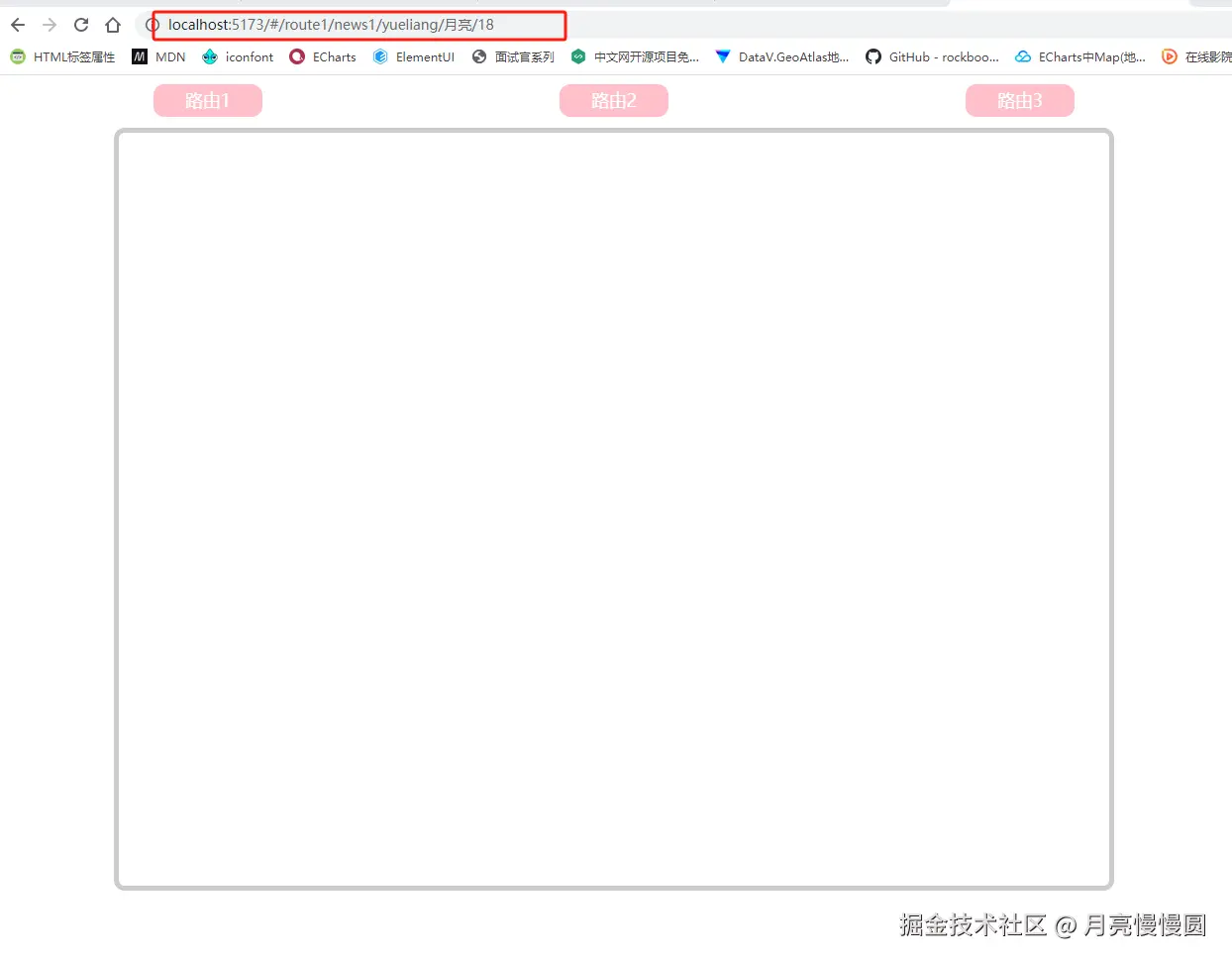The image size is (1232, 964).
Task: Open the MDN bookmark
Action: 158,57
